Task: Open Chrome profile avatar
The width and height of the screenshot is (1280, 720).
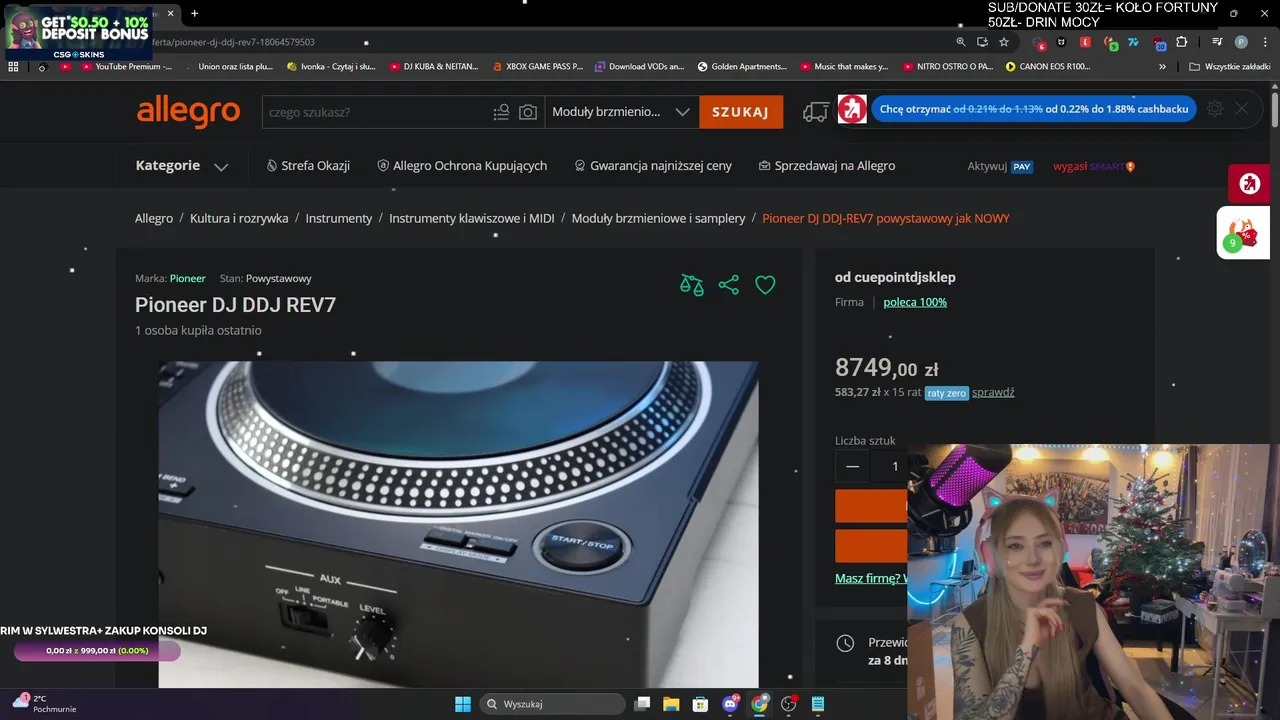Action: pyautogui.click(x=1241, y=42)
